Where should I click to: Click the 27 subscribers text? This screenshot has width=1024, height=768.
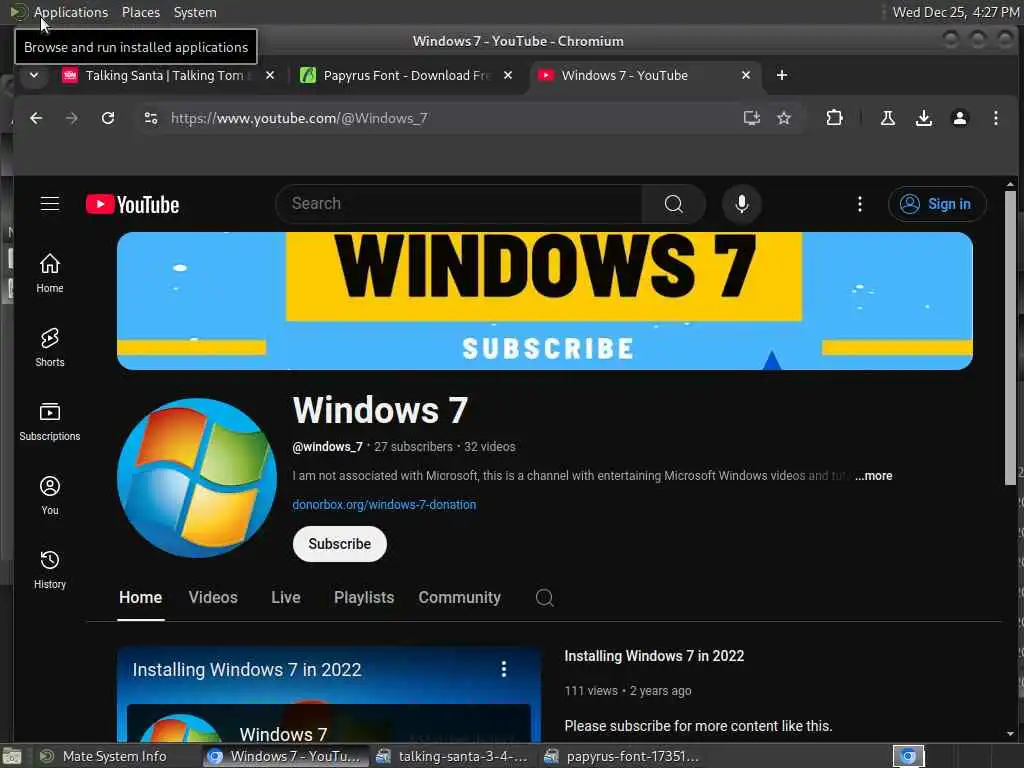click(x=413, y=447)
